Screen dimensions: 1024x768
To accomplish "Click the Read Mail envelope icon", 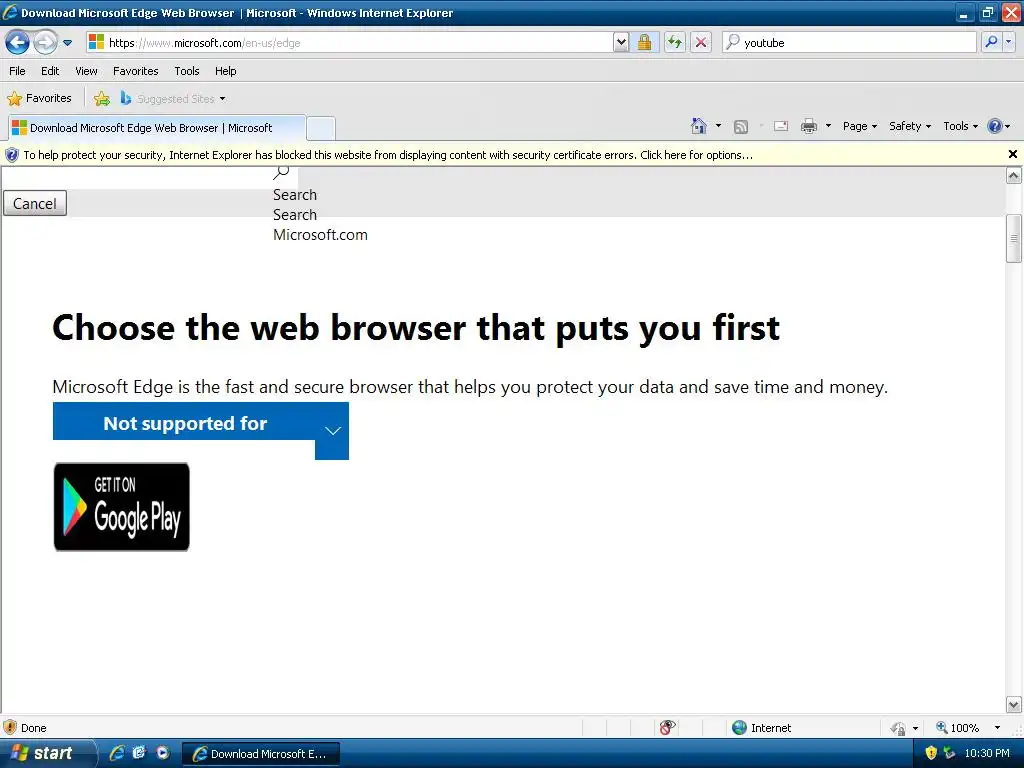I will tap(780, 126).
